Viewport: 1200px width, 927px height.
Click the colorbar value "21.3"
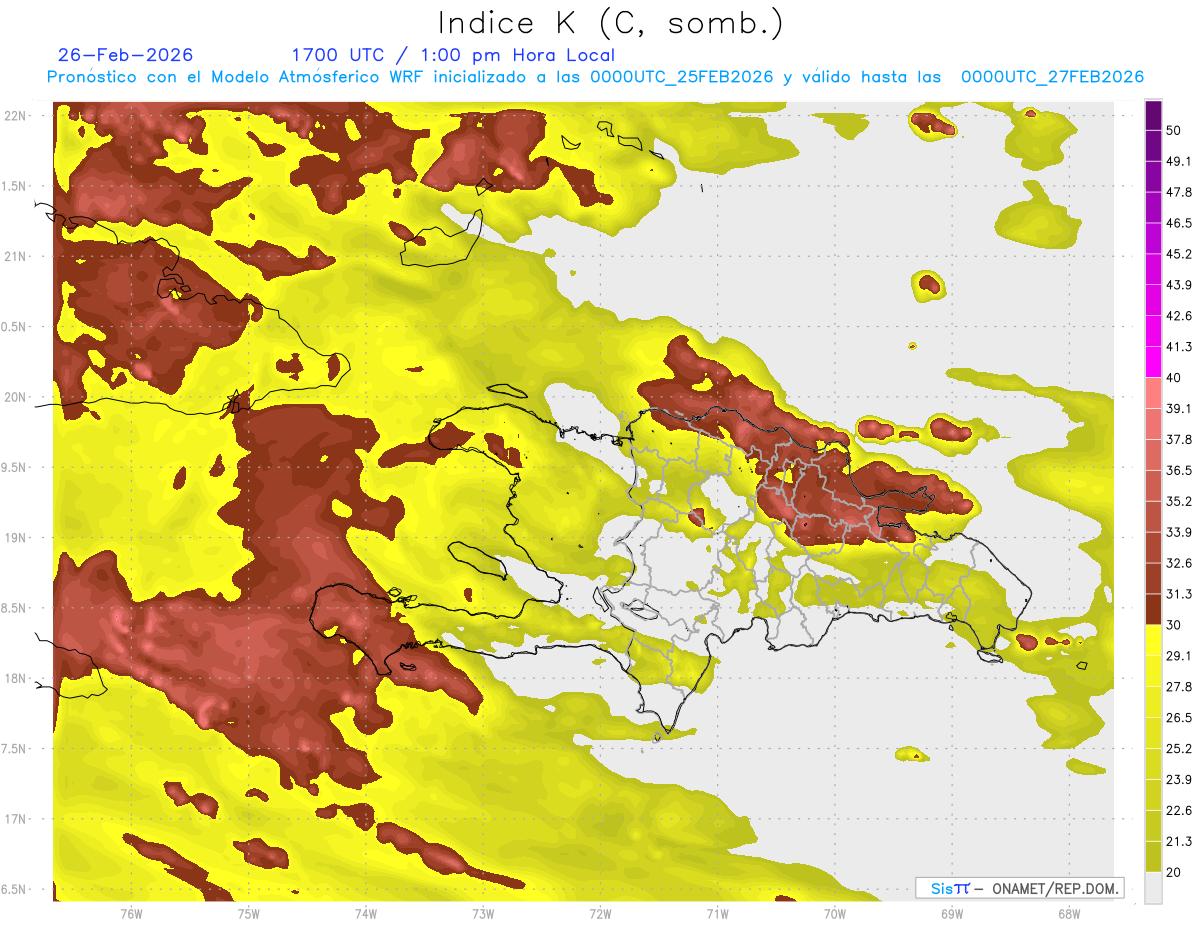click(x=1179, y=841)
